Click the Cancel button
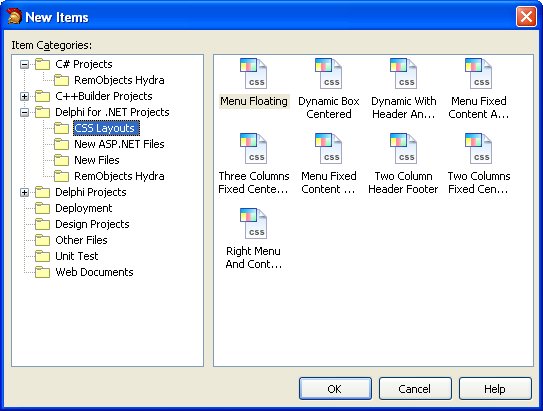The height and width of the screenshot is (411, 543). point(415,388)
